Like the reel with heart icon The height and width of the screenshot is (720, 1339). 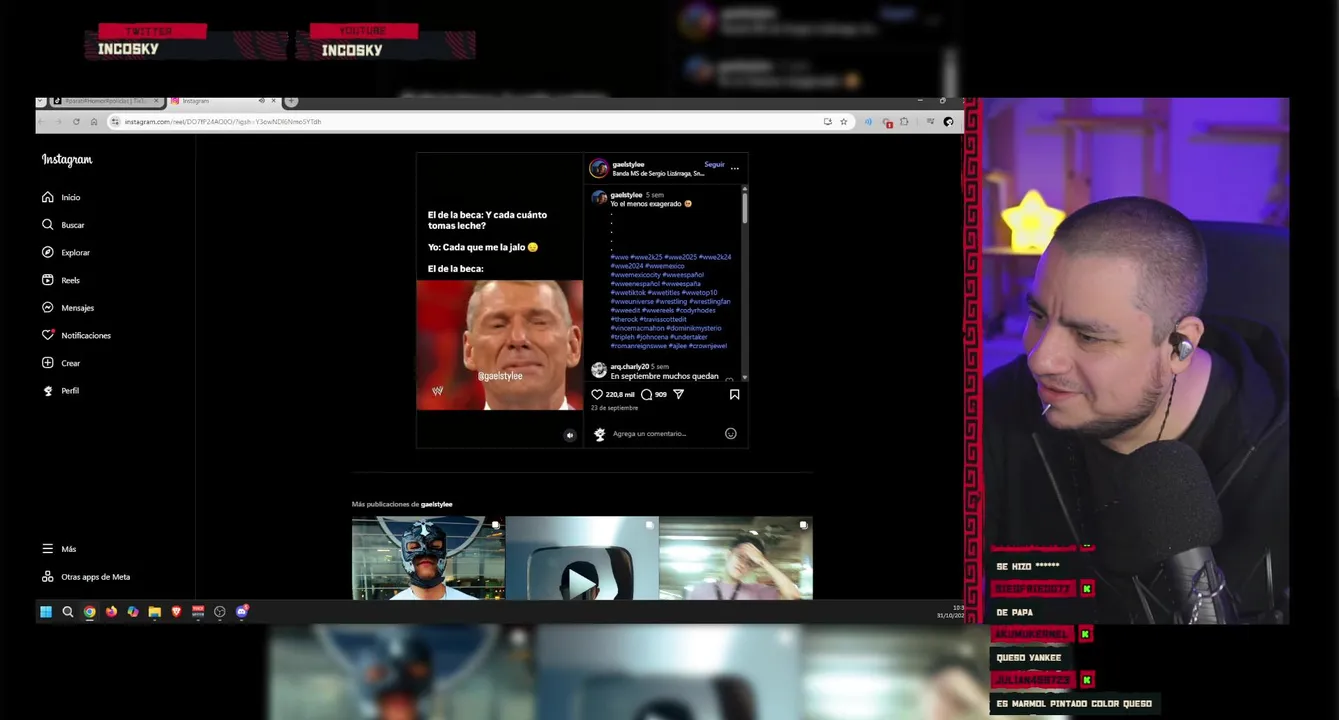click(597, 394)
